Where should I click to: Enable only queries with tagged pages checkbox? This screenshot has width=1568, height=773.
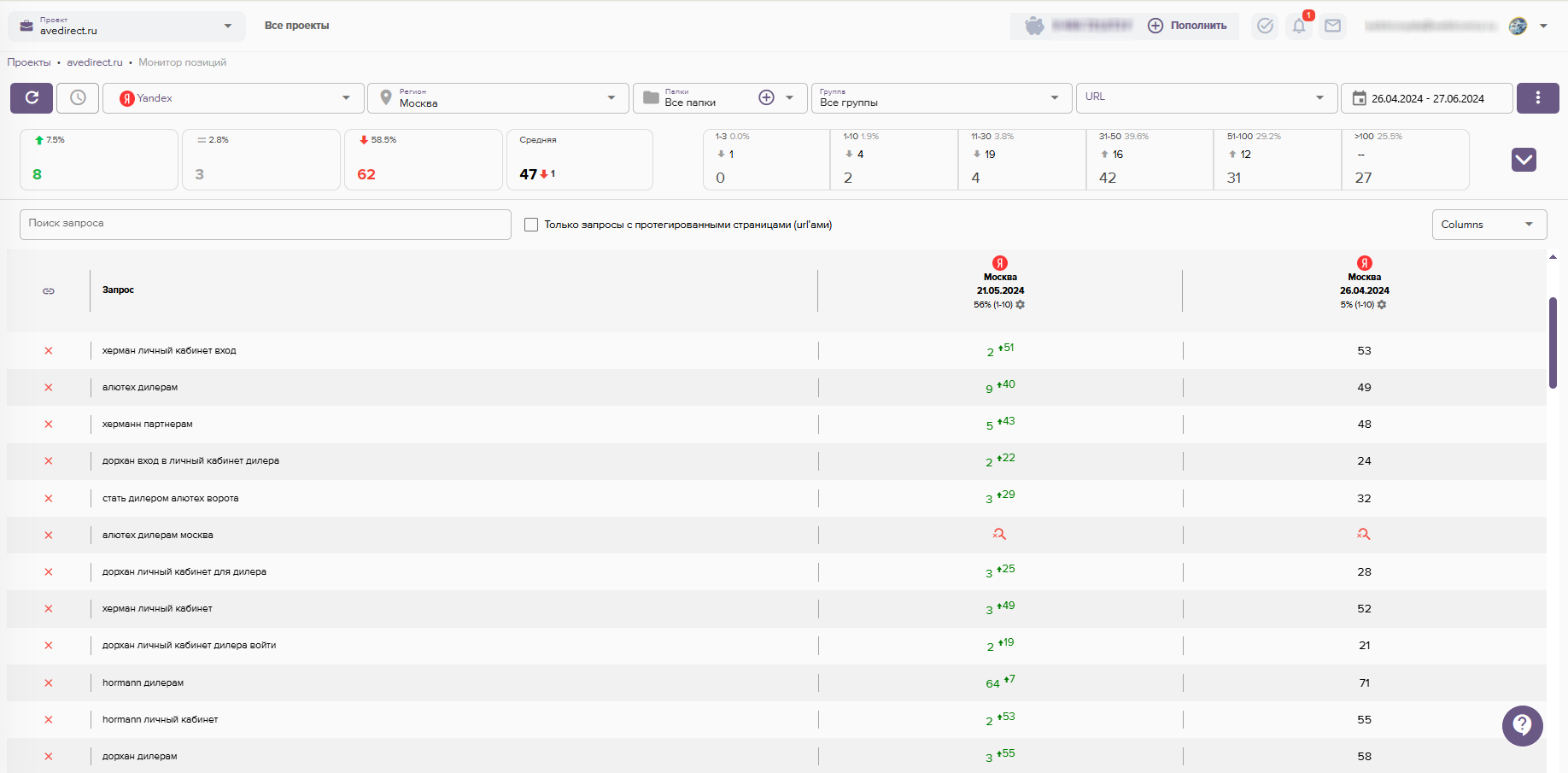click(x=531, y=225)
